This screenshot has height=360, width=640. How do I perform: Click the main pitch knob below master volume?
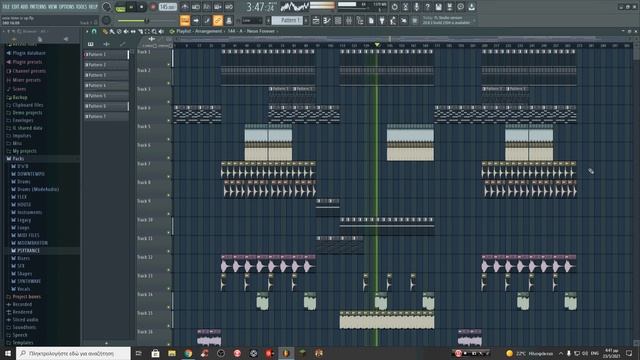click(106, 20)
